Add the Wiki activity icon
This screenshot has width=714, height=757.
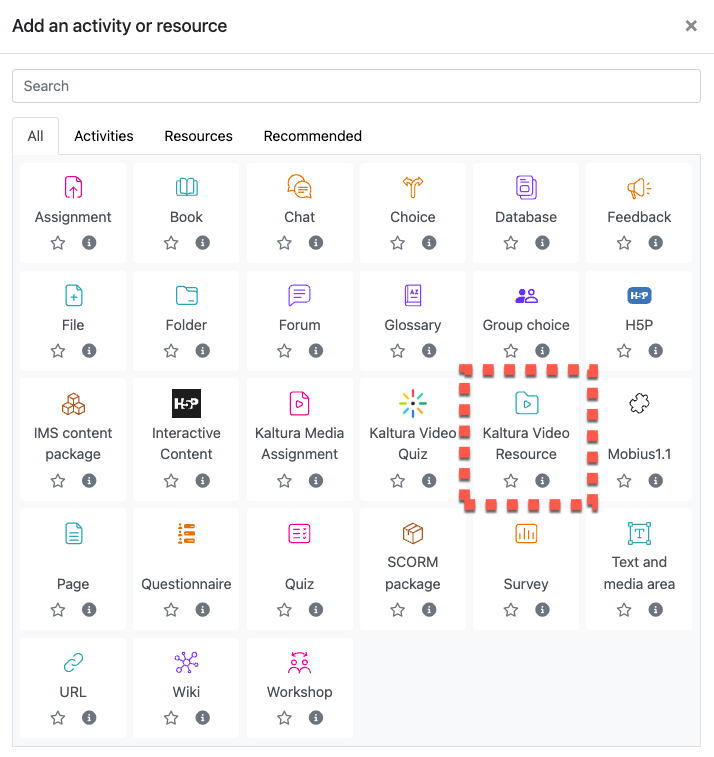click(x=186, y=662)
